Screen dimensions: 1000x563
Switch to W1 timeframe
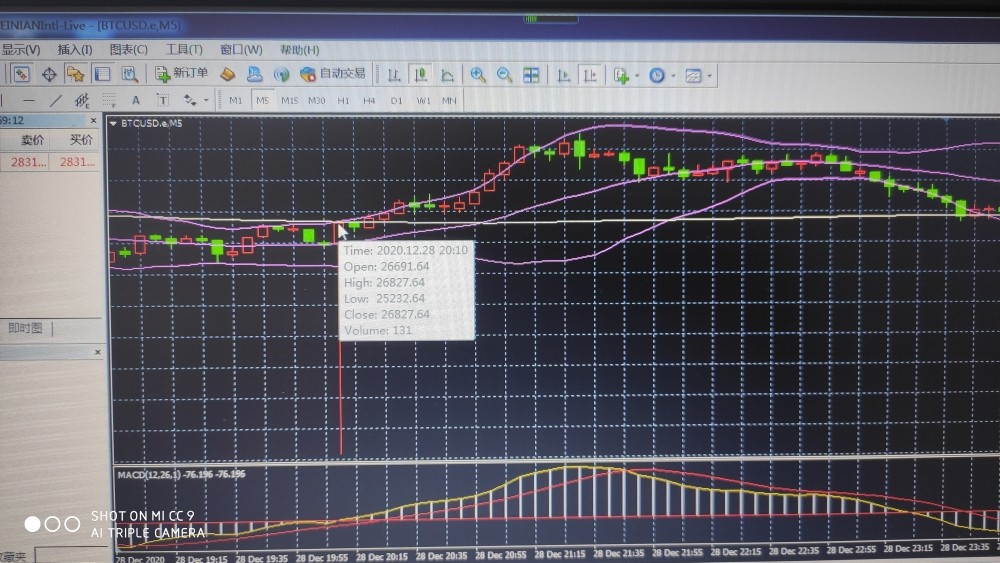tap(423, 101)
